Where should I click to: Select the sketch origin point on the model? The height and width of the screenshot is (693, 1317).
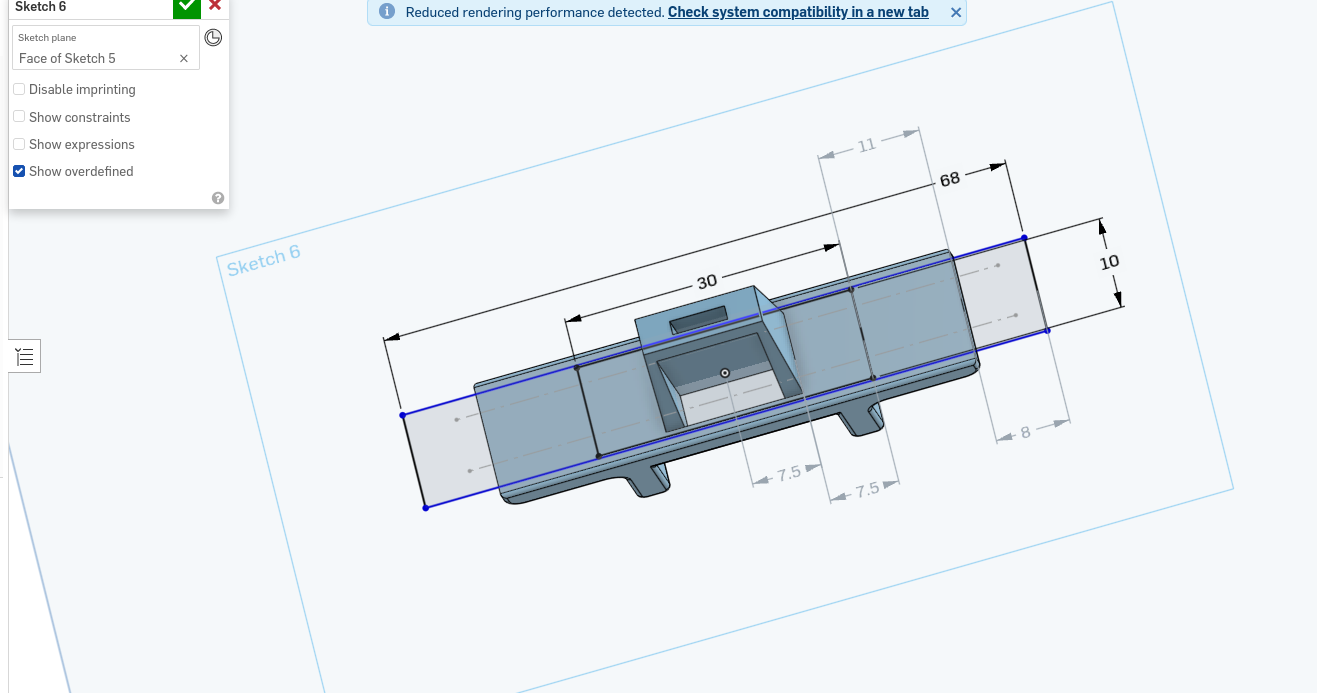click(725, 373)
